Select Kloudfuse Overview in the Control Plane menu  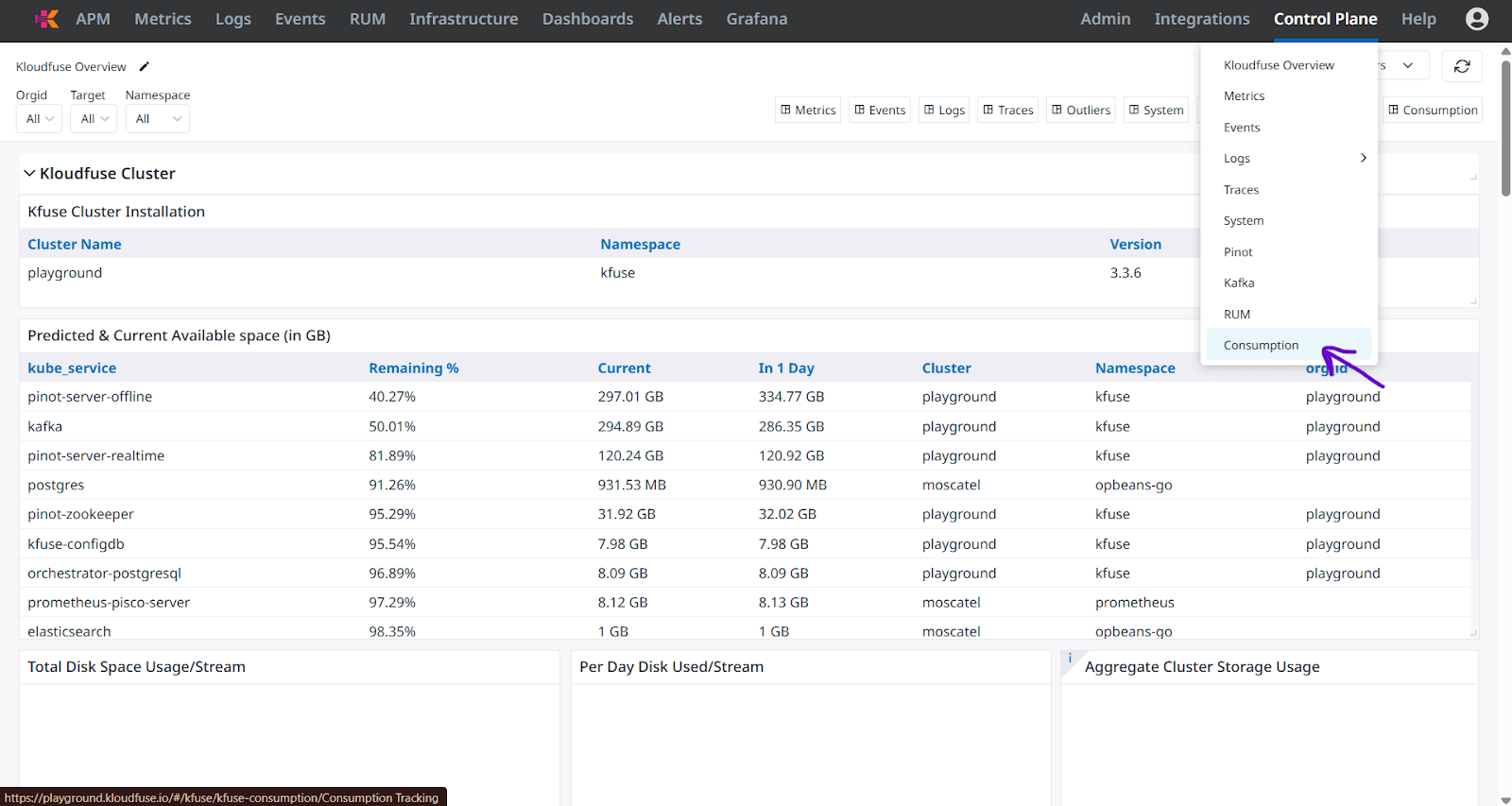tap(1289, 65)
